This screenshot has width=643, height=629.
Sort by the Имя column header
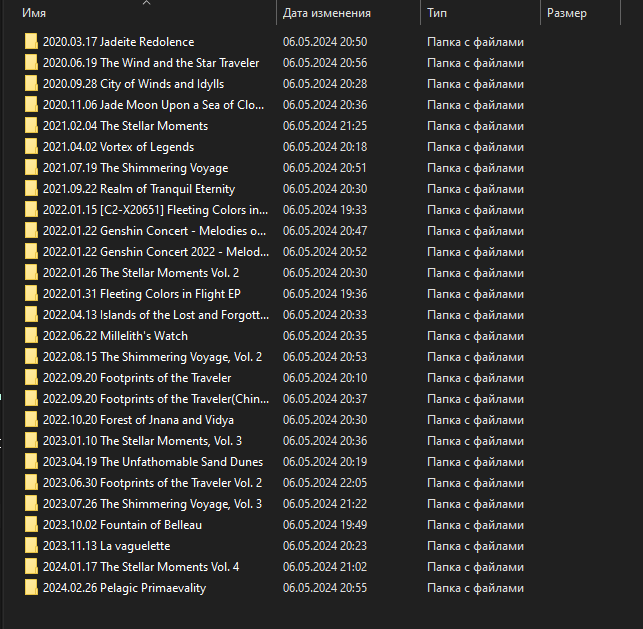34,13
